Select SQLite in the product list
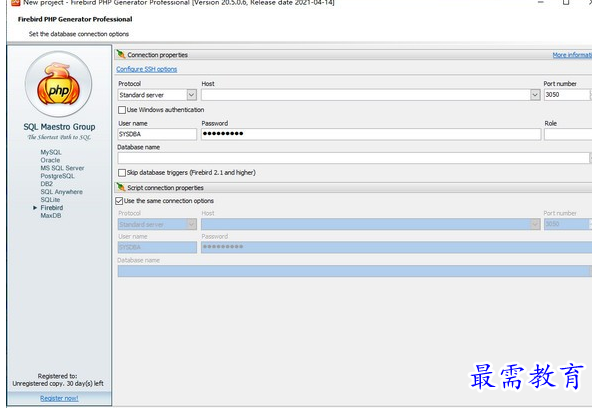Viewport: 592px width, 408px height. pos(50,200)
